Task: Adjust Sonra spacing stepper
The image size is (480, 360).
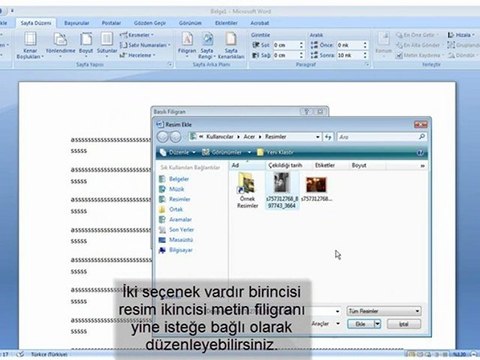Action: (365, 55)
